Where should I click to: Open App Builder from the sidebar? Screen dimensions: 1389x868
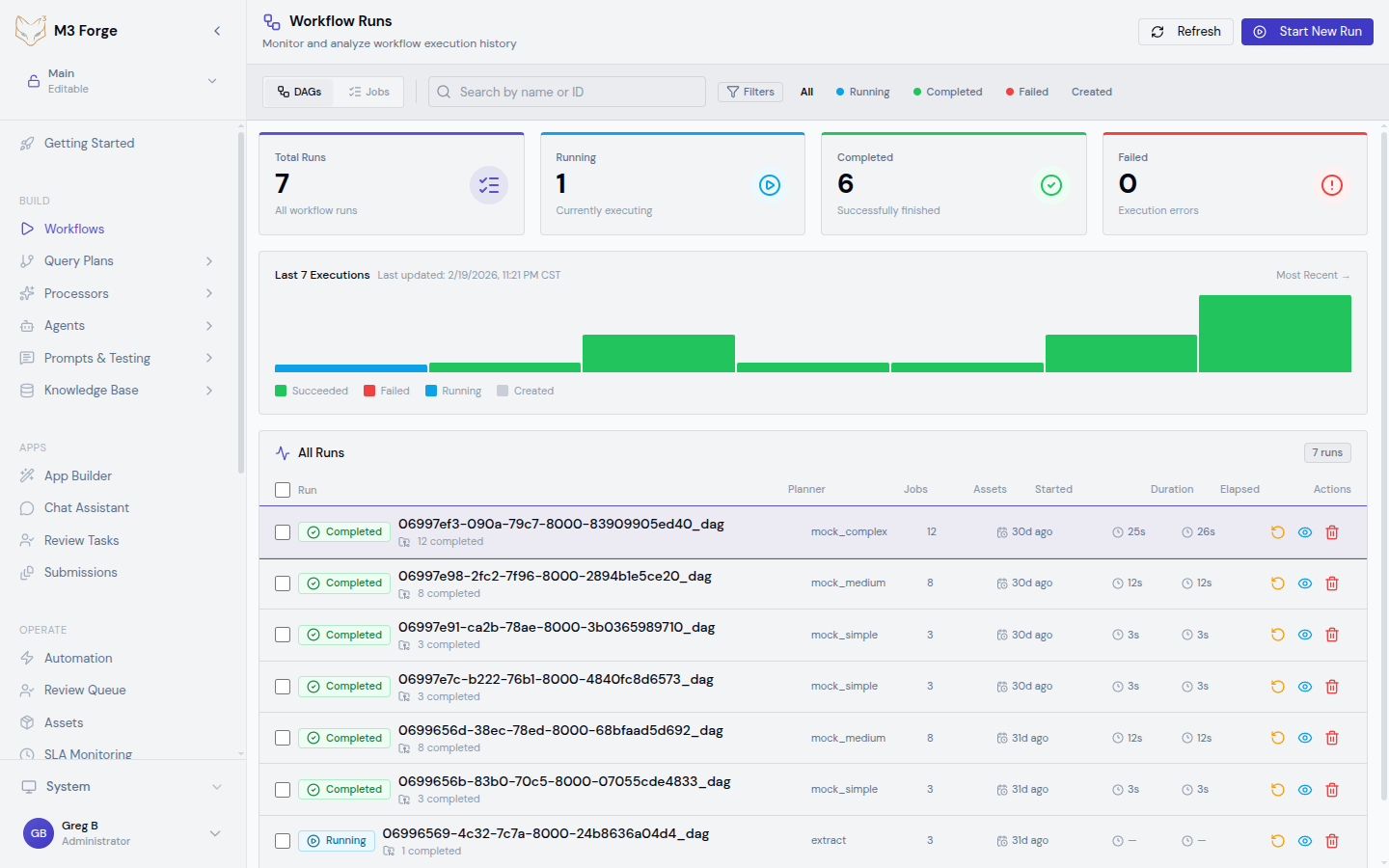(x=78, y=475)
